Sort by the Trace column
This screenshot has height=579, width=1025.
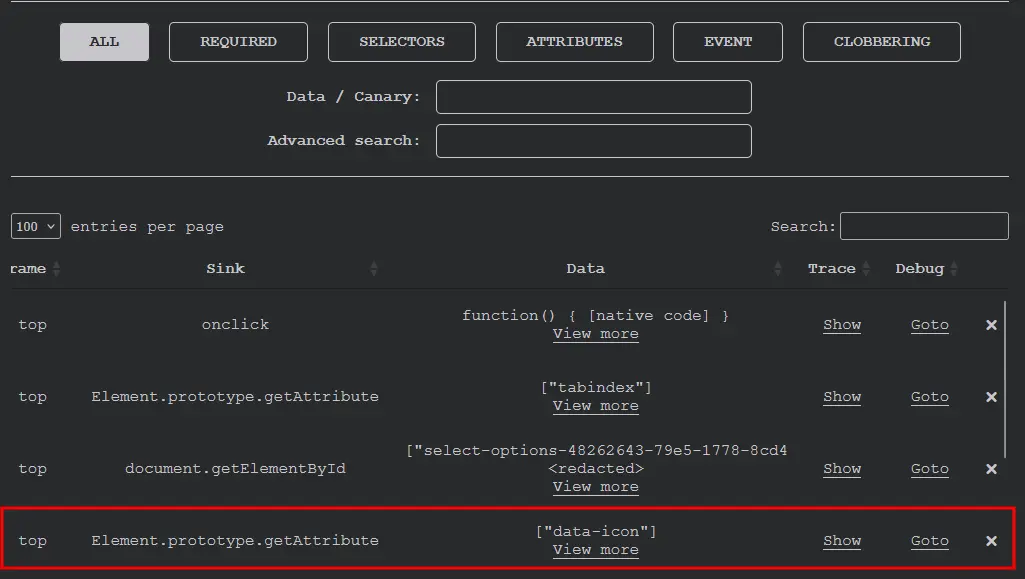tap(832, 268)
